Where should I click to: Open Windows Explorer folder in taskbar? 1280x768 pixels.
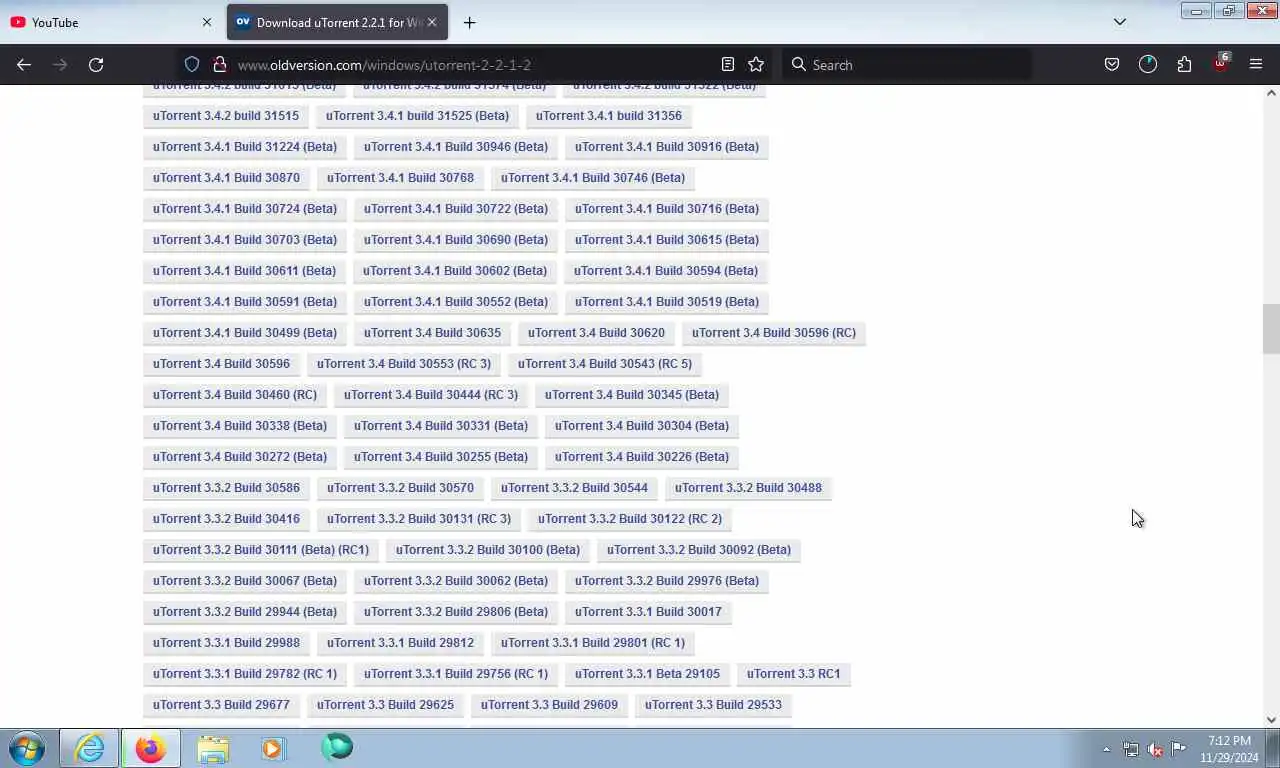213,748
